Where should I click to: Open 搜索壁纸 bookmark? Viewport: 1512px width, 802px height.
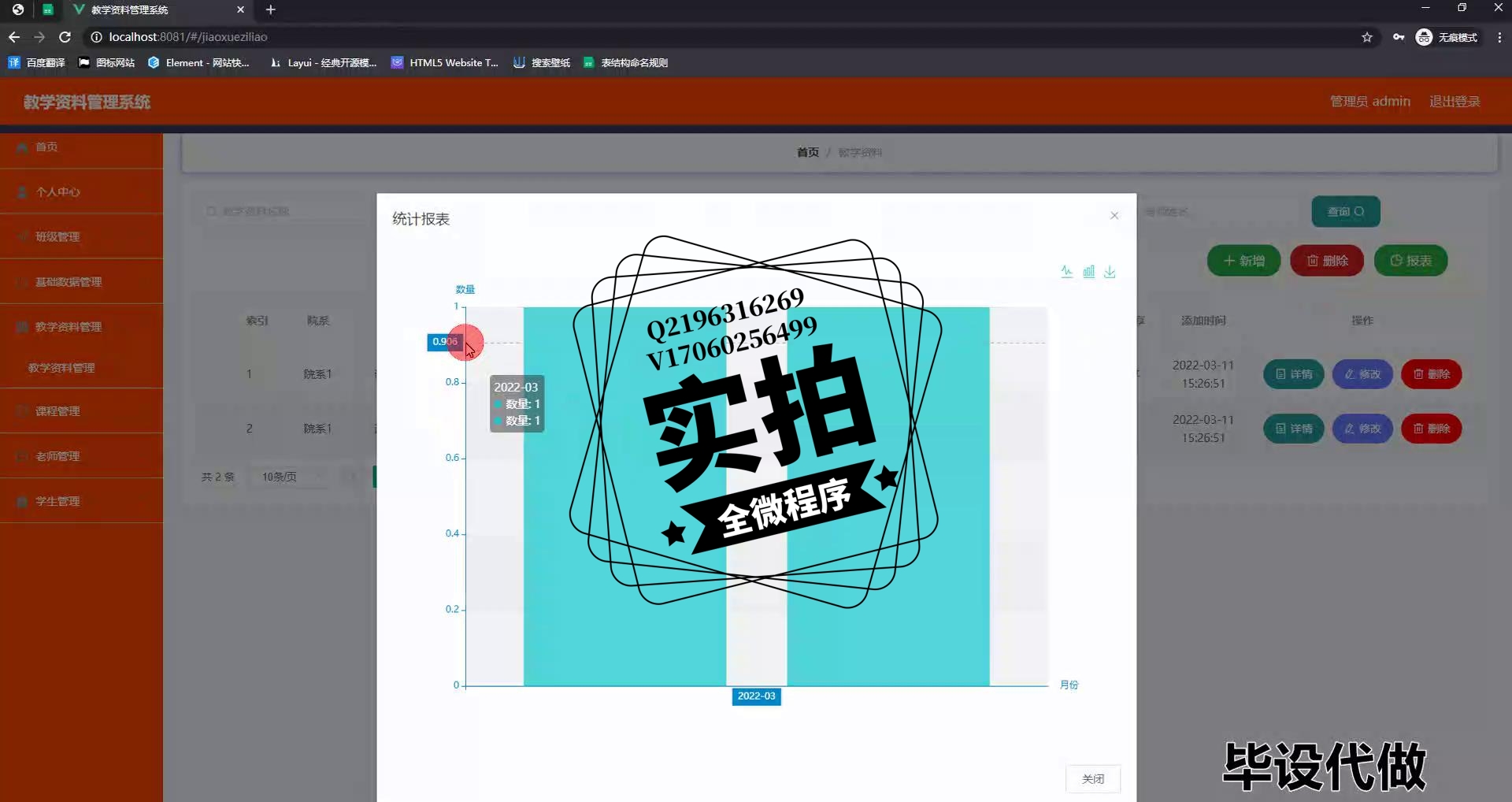[x=542, y=62]
